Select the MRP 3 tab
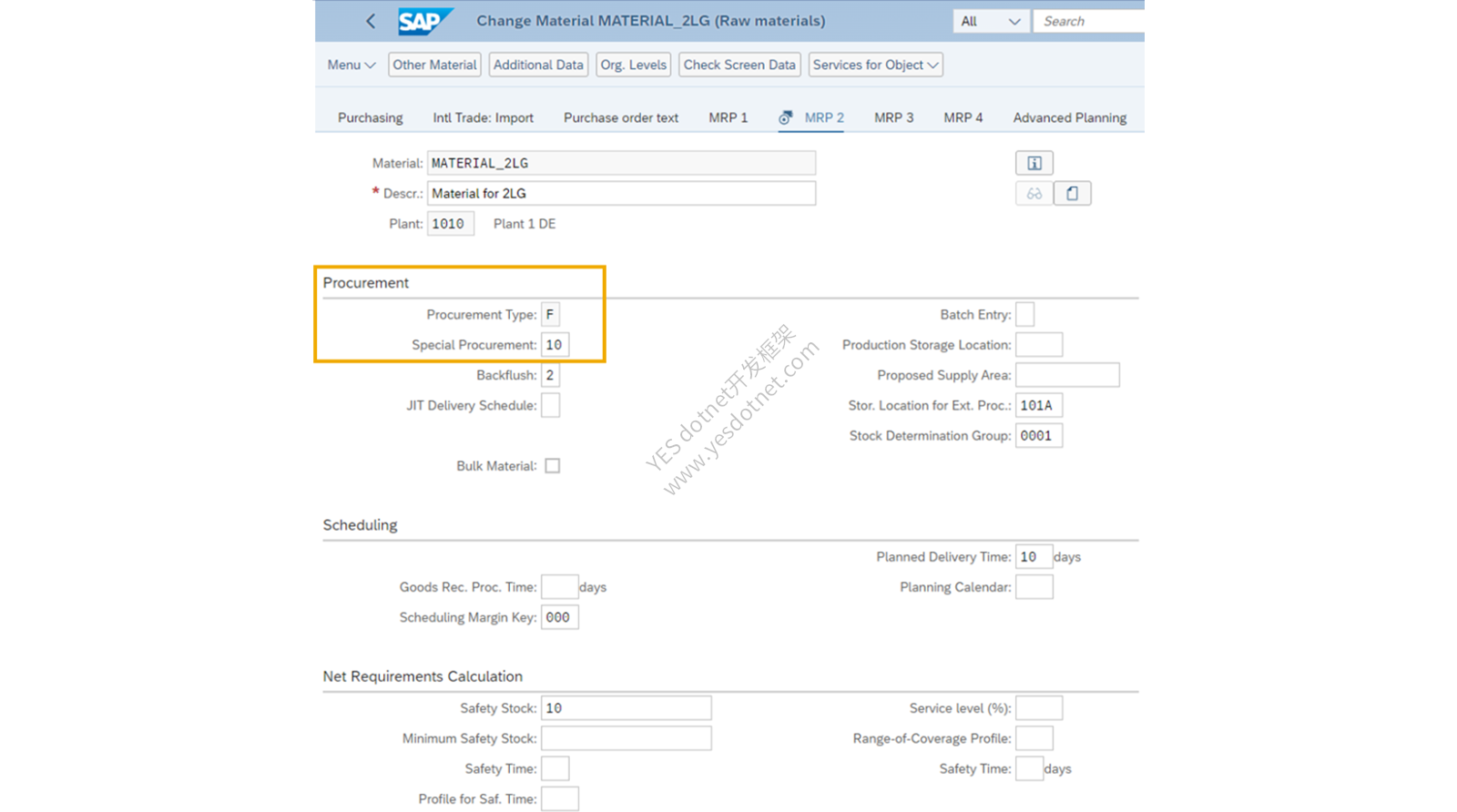Image resolution: width=1457 pixels, height=812 pixels. tap(893, 117)
